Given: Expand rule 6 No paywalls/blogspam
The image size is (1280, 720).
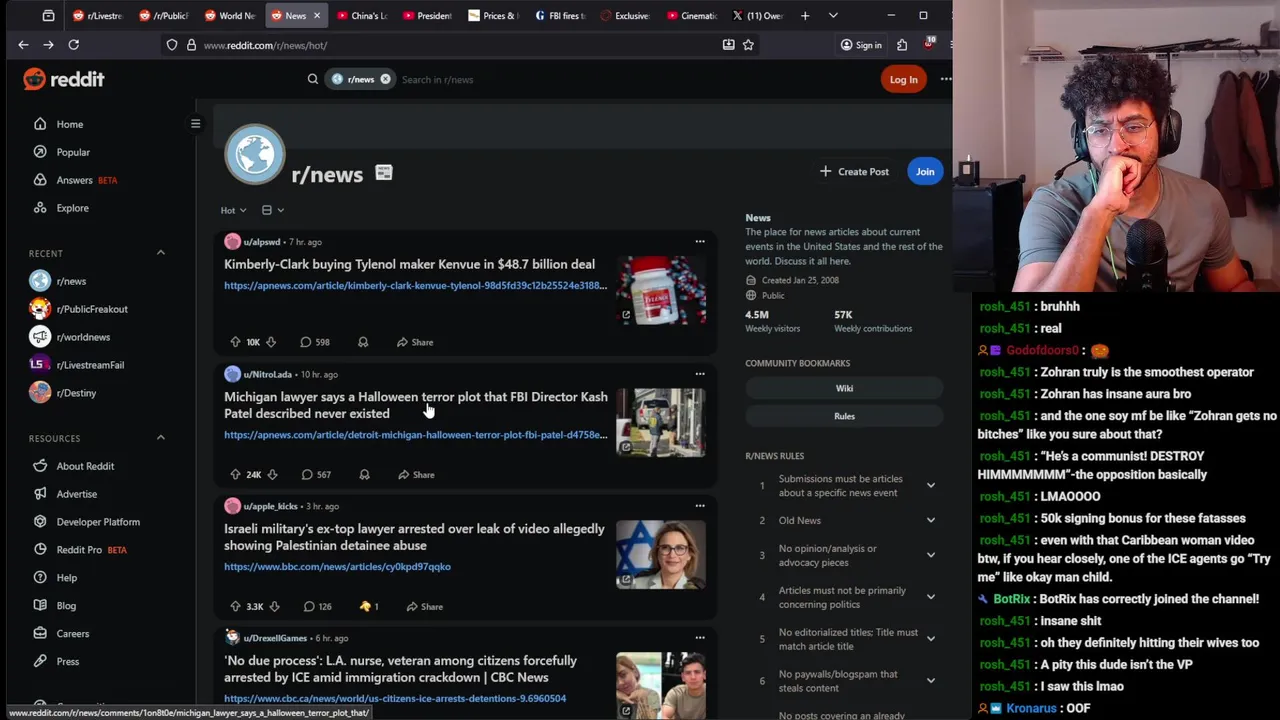Looking at the screenshot, I should pyautogui.click(x=930, y=681).
